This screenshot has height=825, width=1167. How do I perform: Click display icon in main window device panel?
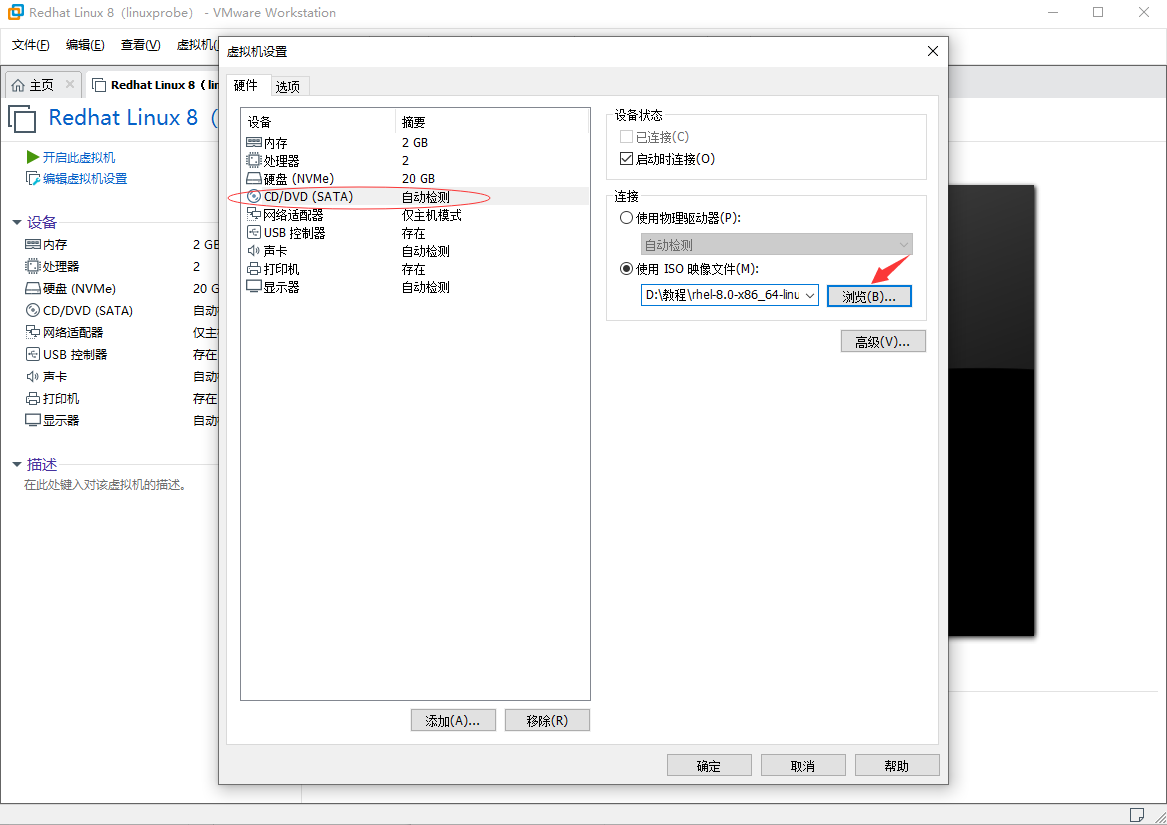click(33, 420)
